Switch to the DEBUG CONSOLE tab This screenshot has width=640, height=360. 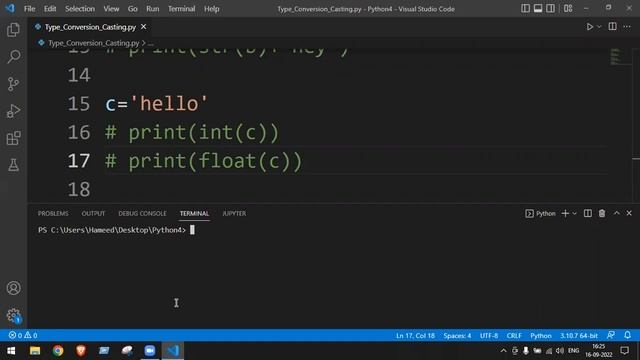pos(142,213)
